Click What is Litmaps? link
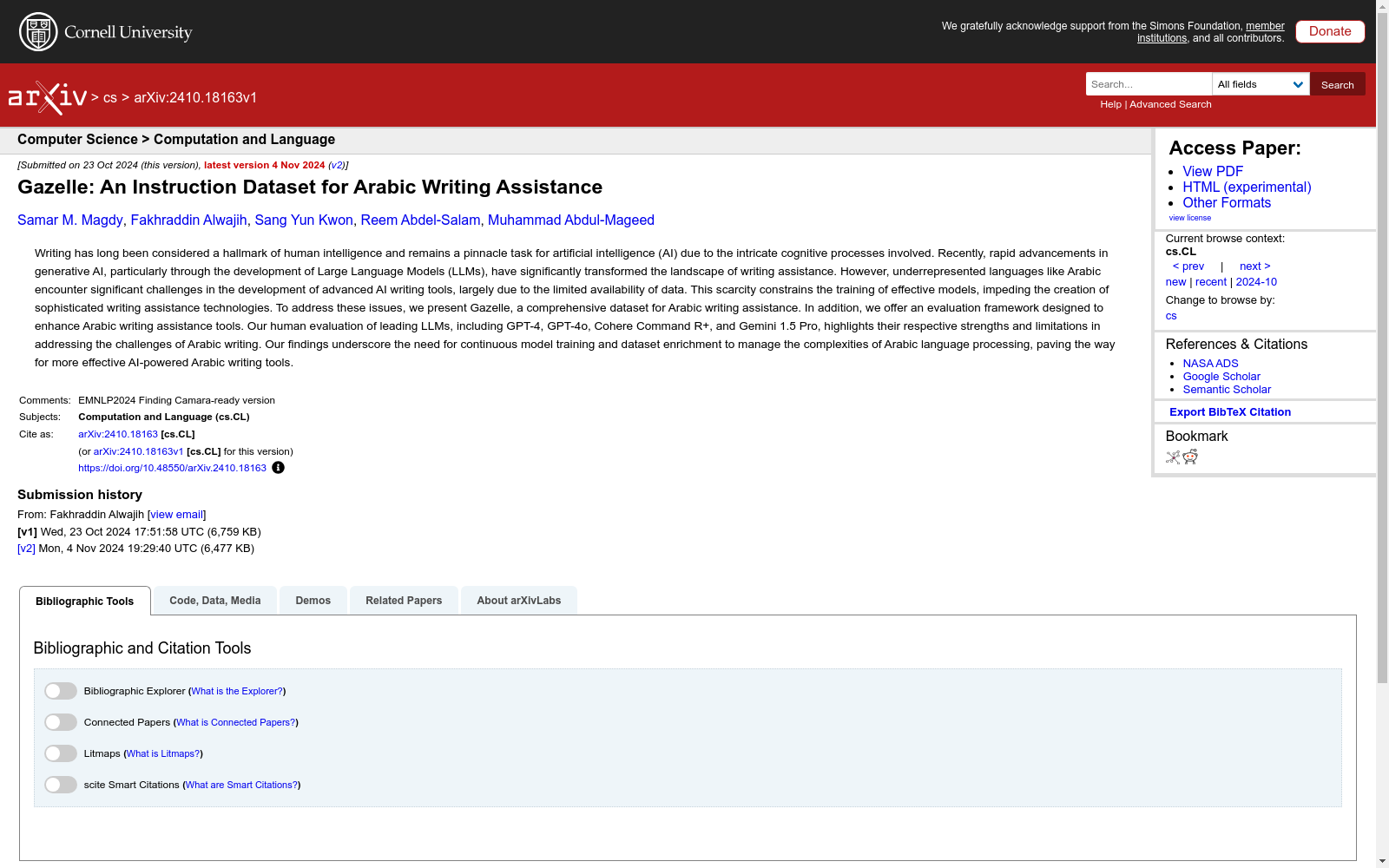Image resolution: width=1389 pixels, height=868 pixels. pyautogui.click(x=163, y=753)
